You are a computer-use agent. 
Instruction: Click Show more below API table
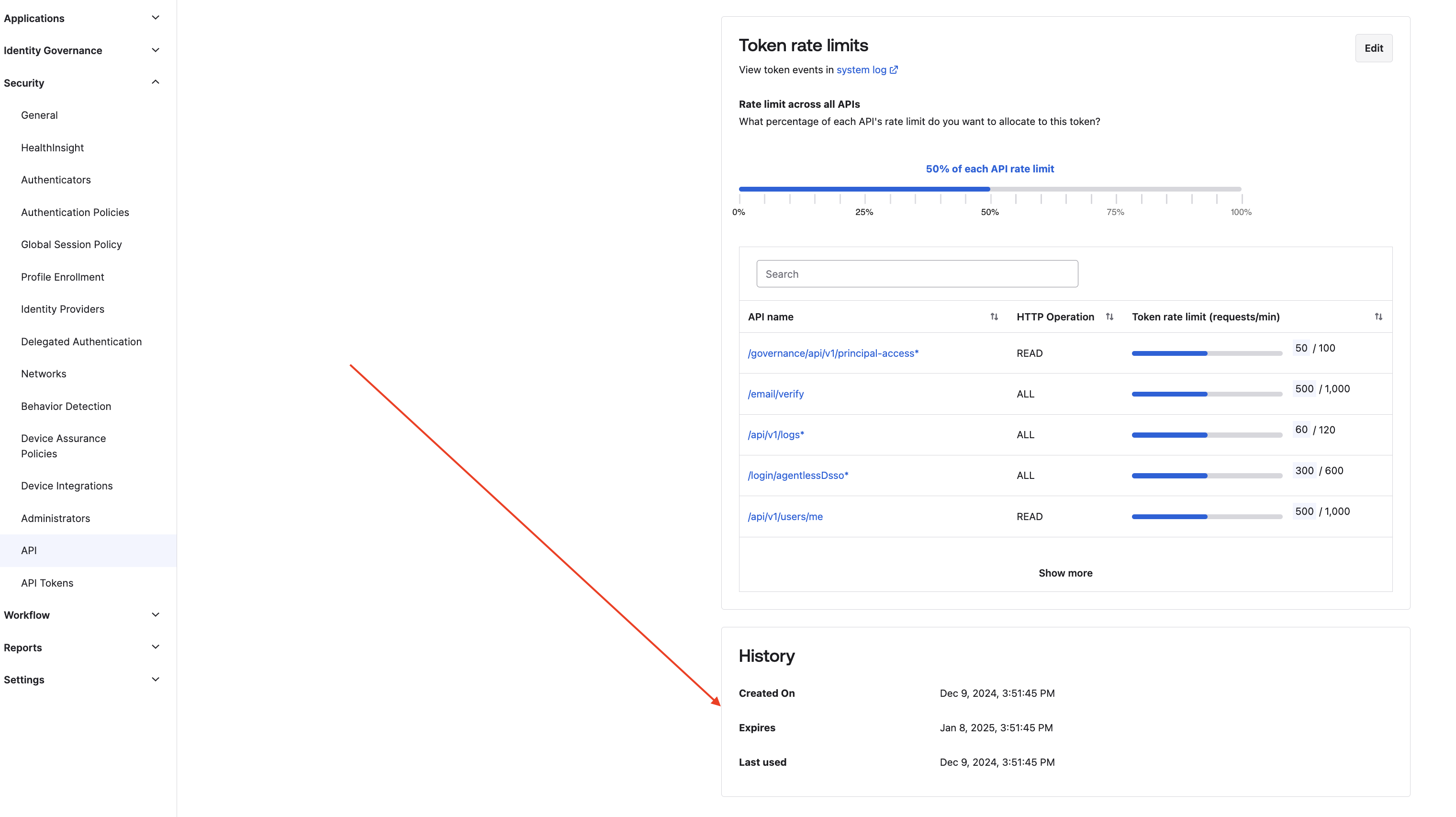[1065, 573]
